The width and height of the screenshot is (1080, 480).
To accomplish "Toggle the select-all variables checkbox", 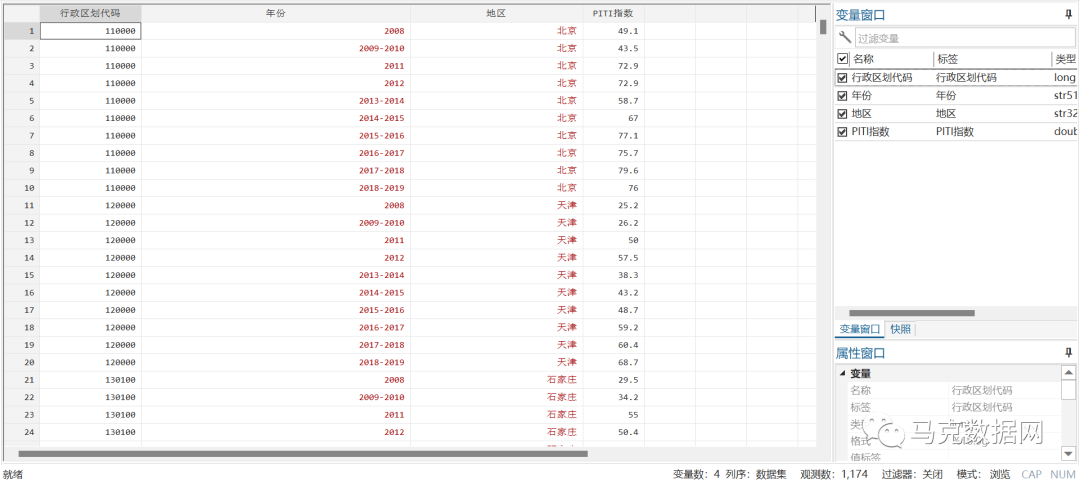I will coord(842,59).
